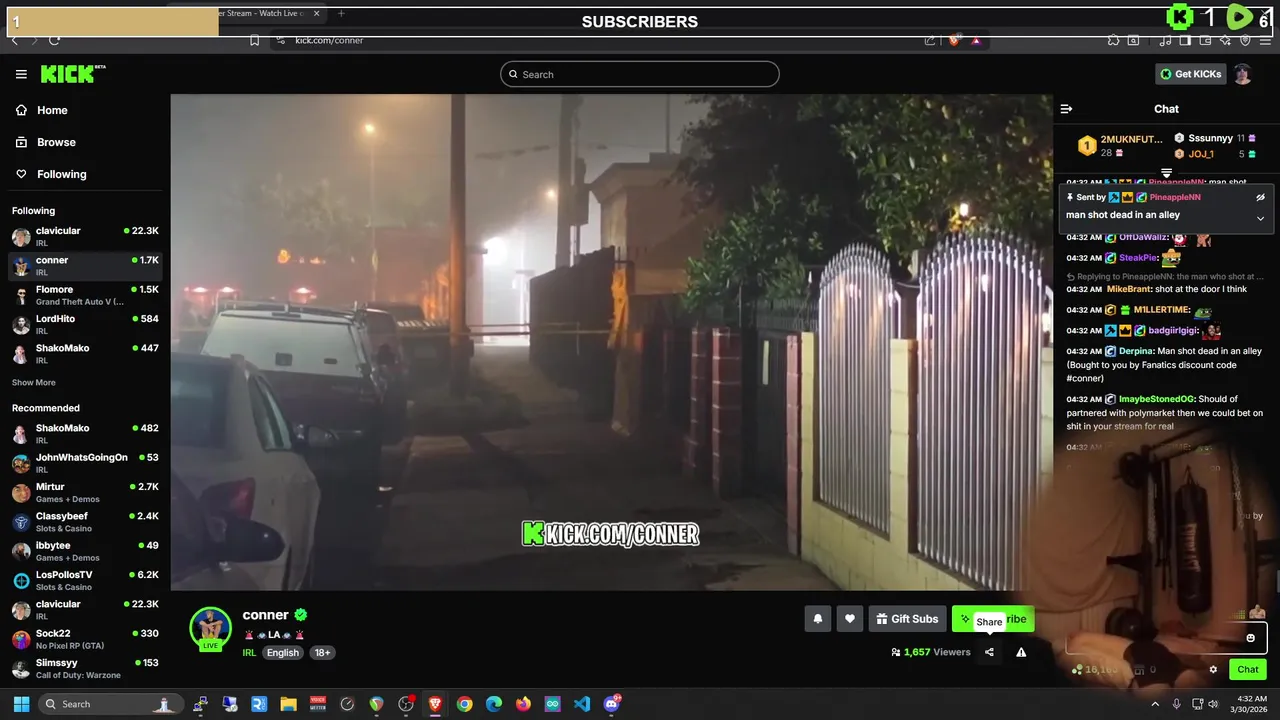Click the Windows taskbar search box
The image size is (1280, 720).
[110, 704]
